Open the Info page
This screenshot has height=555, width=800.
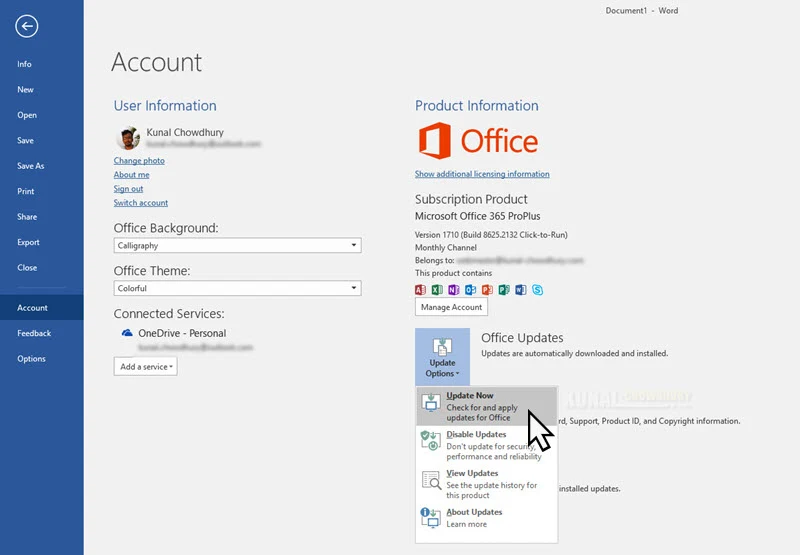[x=24, y=64]
